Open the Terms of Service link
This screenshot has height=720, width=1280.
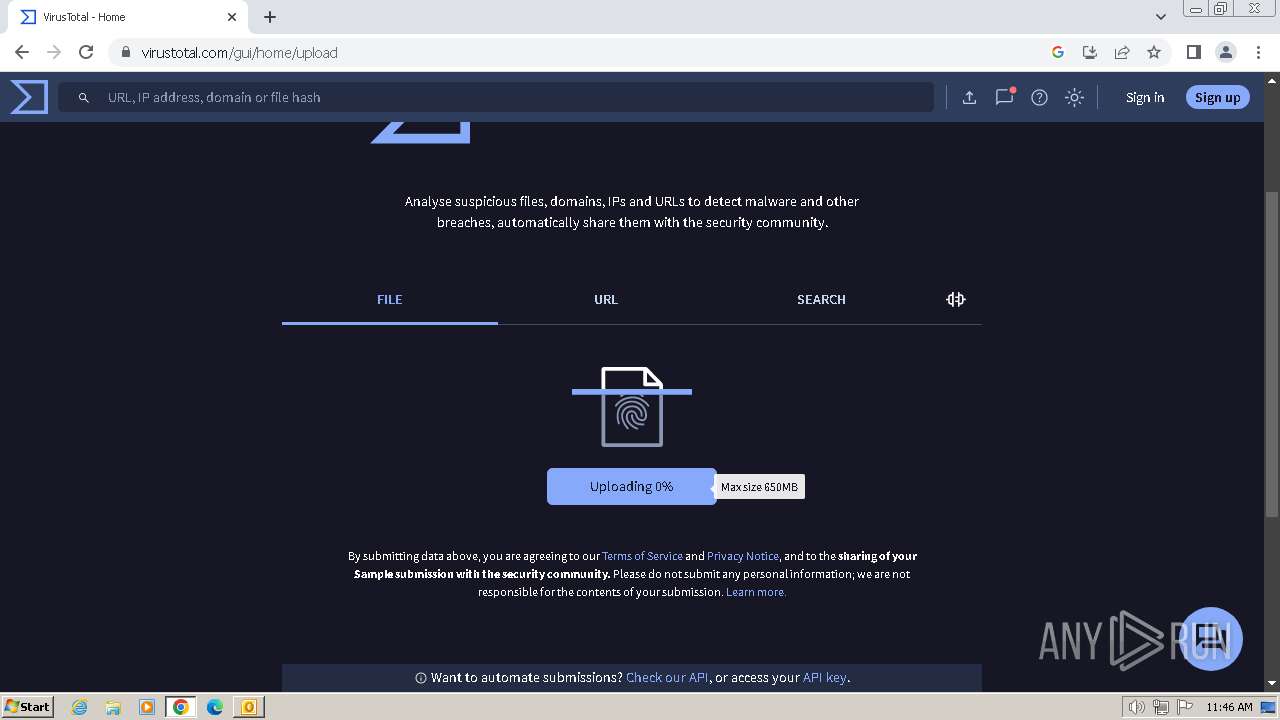point(642,556)
